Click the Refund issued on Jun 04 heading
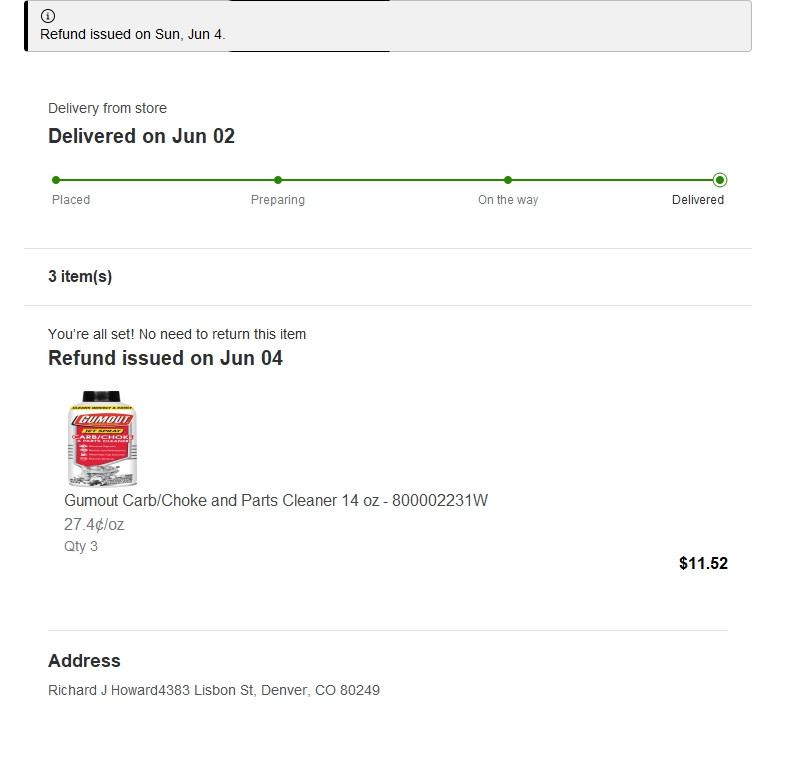The width and height of the screenshot is (800, 766). point(165,358)
